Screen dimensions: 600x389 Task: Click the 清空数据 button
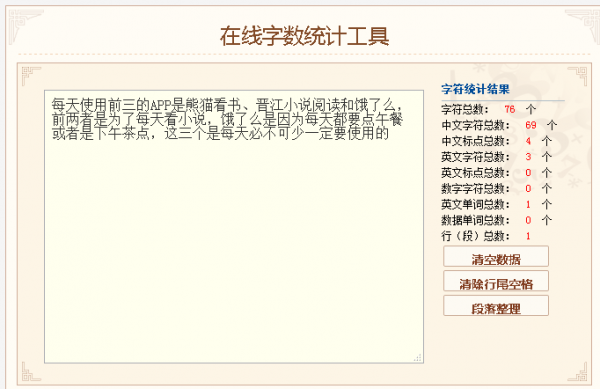click(x=496, y=256)
